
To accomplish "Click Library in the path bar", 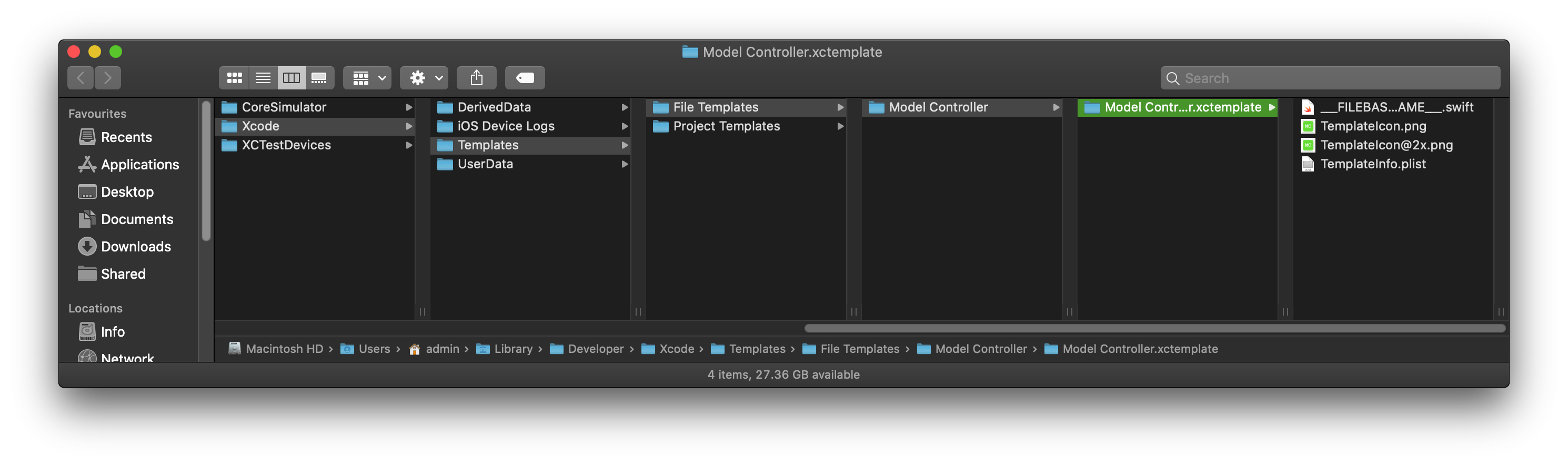I will click(x=512, y=349).
